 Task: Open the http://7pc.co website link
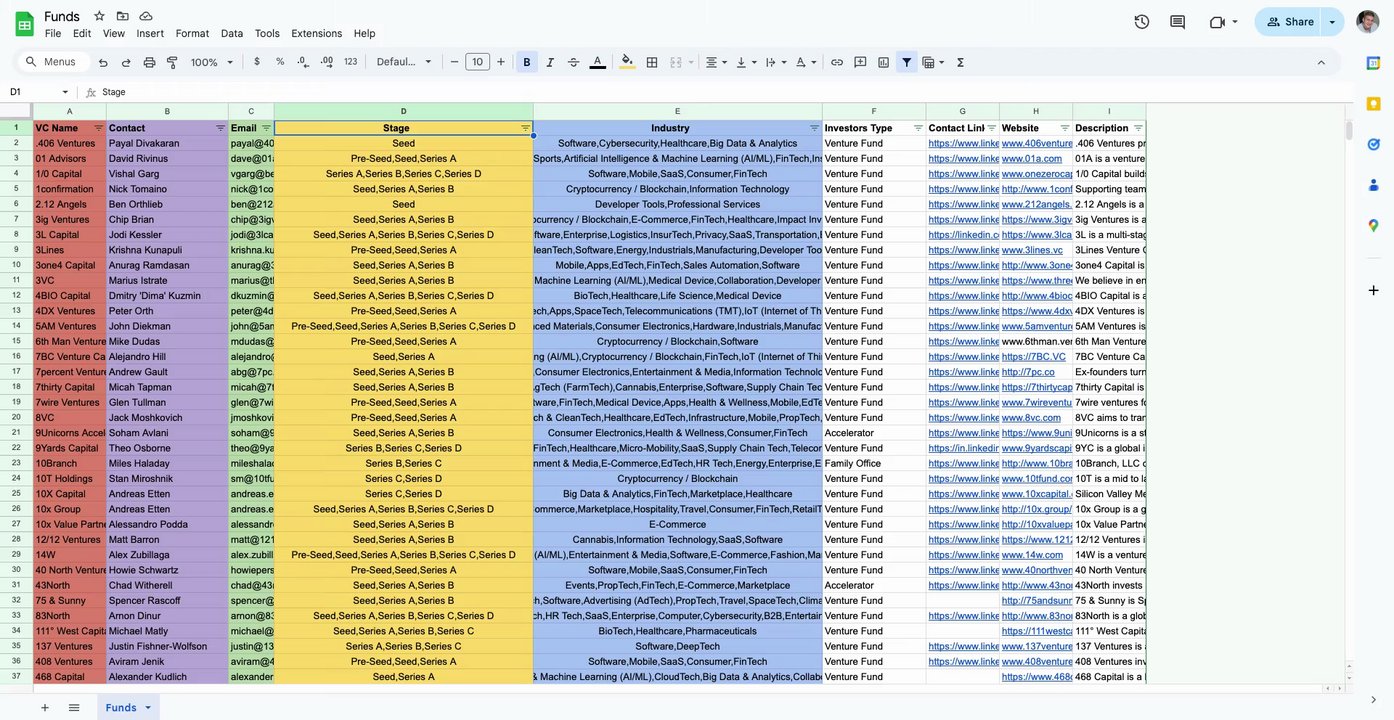pos(1028,372)
